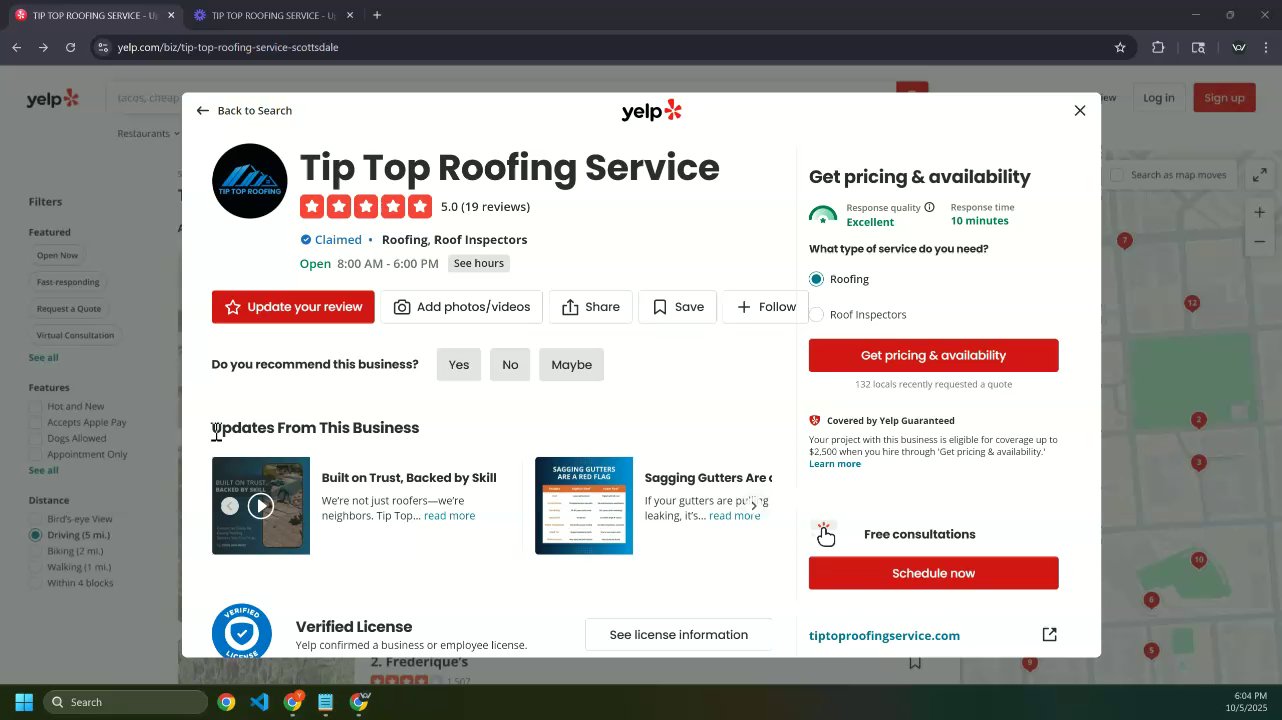This screenshot has height=720, width=1282.
Task: Toggle the Open Now filter chip
Action: [57, 256]
